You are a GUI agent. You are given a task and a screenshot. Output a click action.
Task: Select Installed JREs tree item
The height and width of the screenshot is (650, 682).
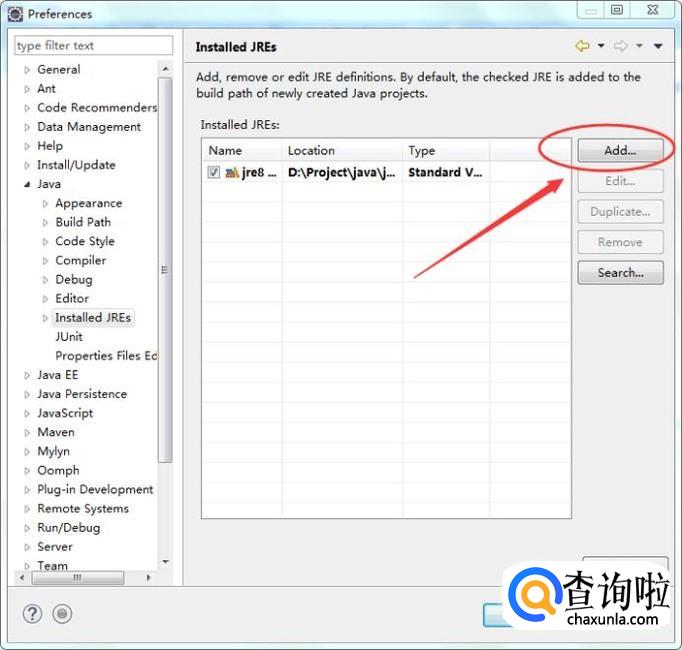click(93, 318)
